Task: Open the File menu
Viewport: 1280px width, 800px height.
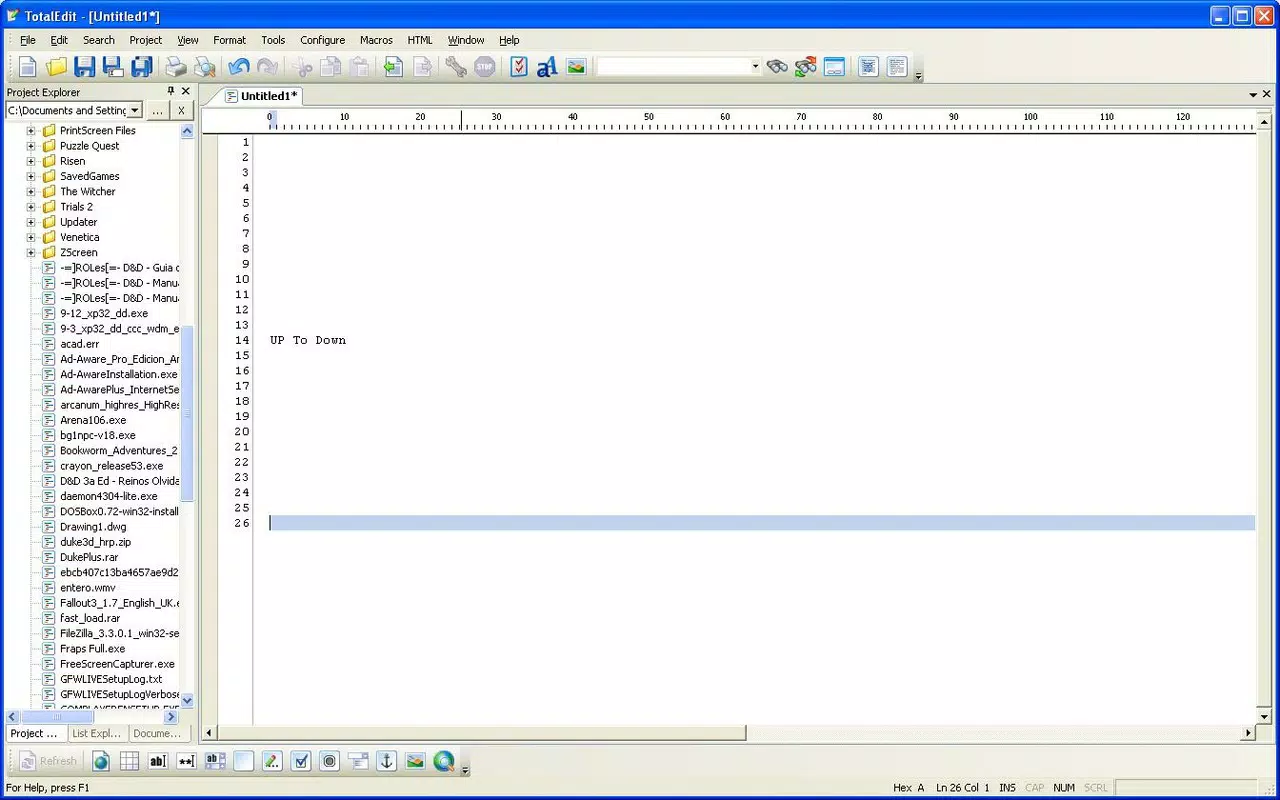Action: (x=28, y=40)
